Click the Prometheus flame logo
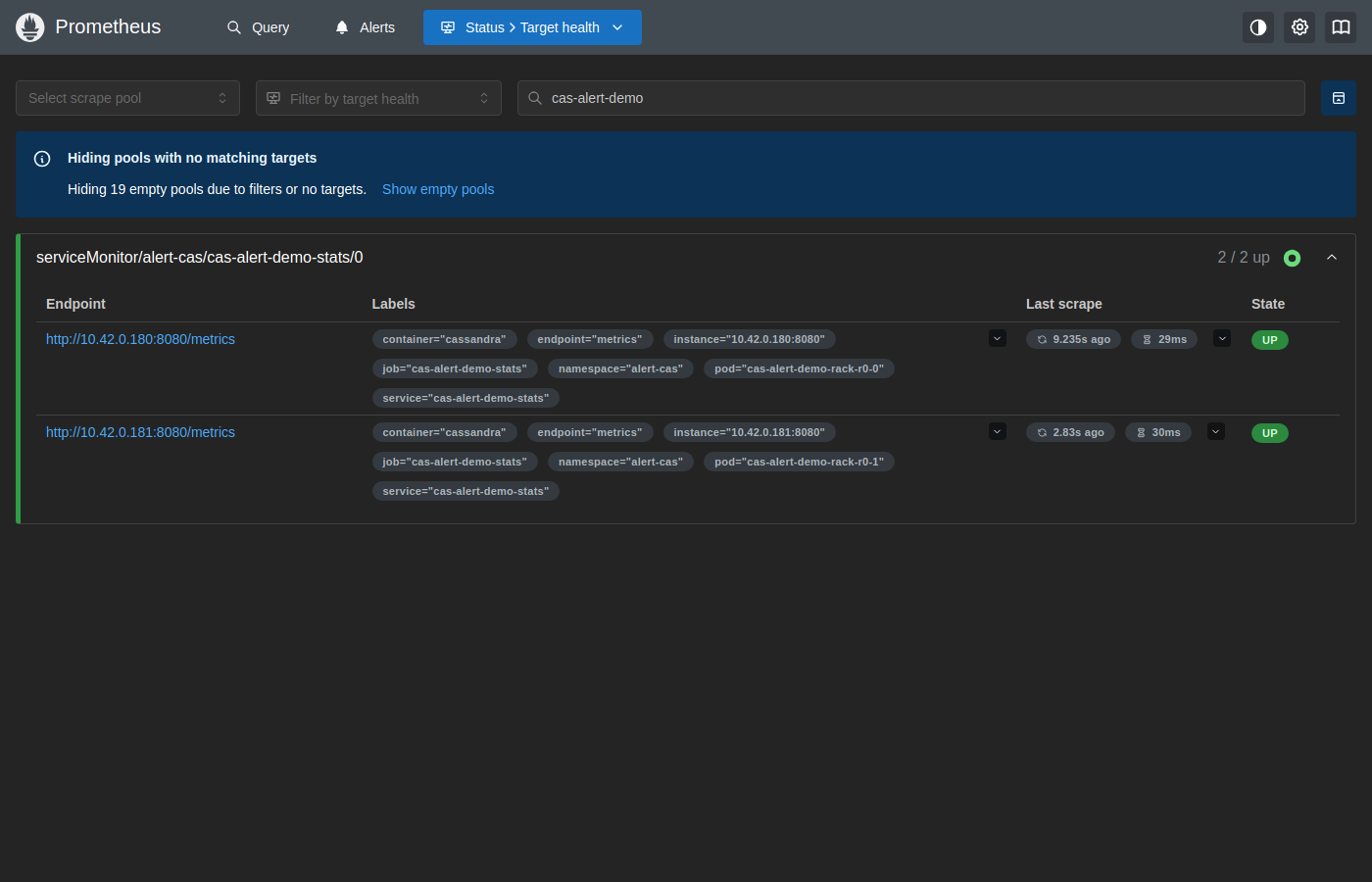This screenshot has width=1372, height=882. [30, 27]
